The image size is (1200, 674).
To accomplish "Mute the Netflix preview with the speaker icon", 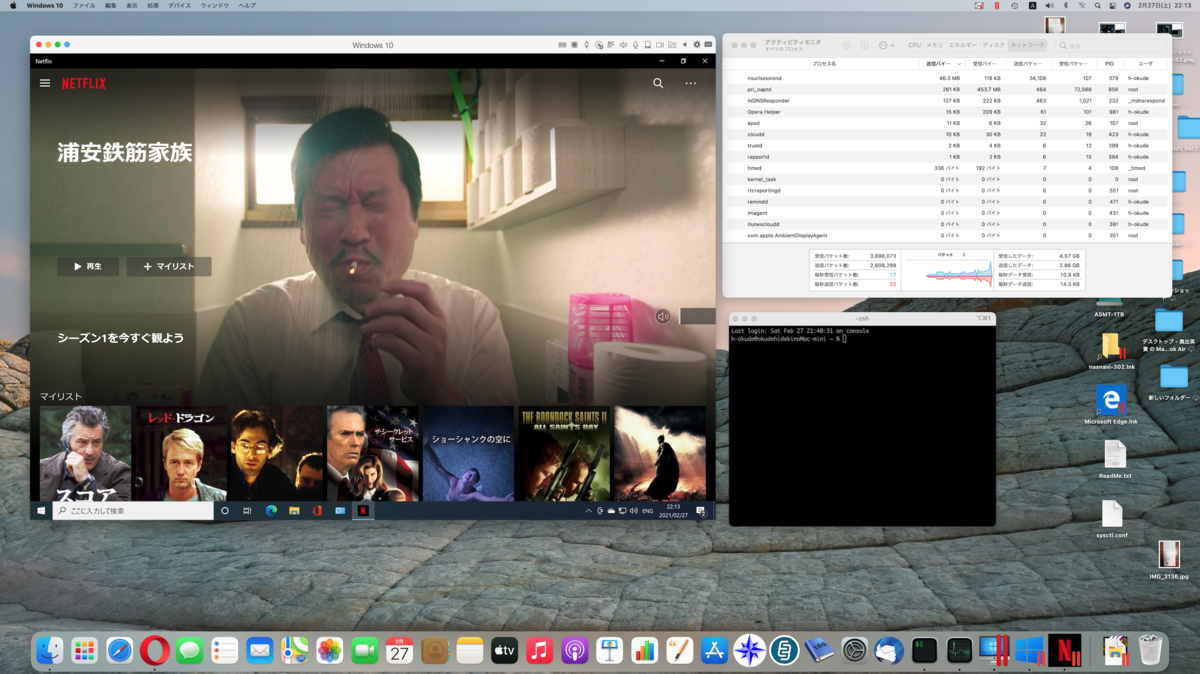I will (x=662, y=316).
